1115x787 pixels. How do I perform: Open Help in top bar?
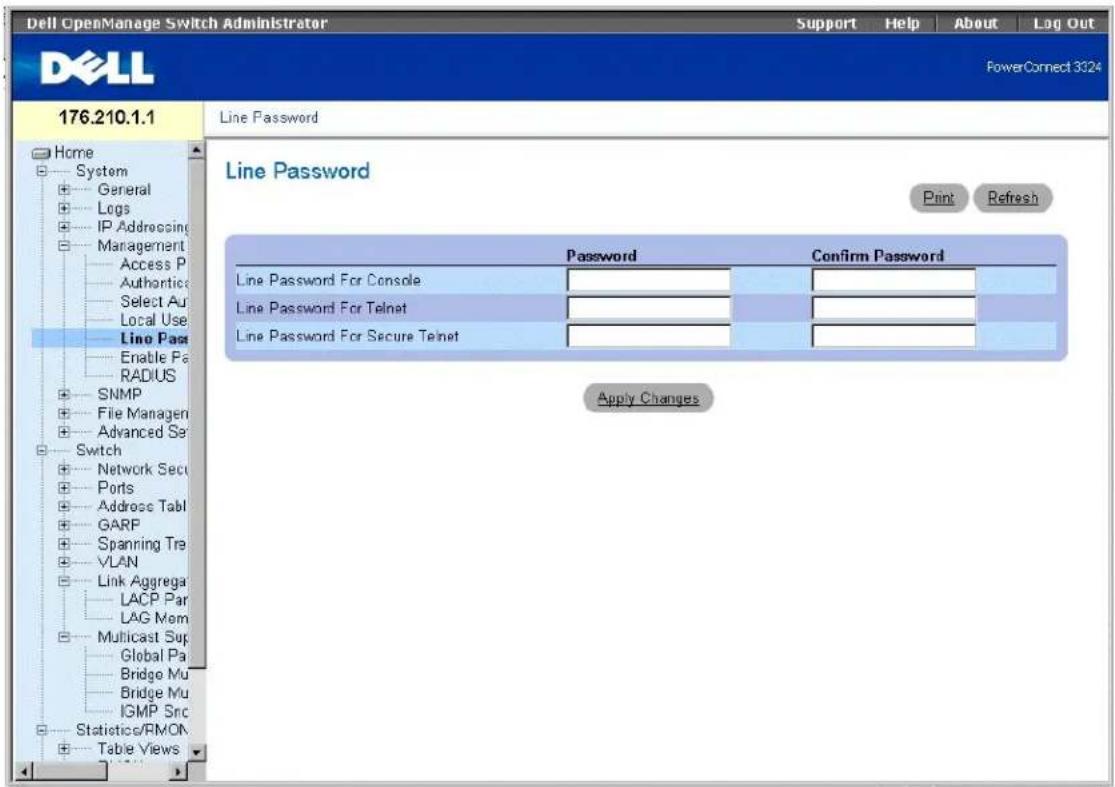point(902,23)
